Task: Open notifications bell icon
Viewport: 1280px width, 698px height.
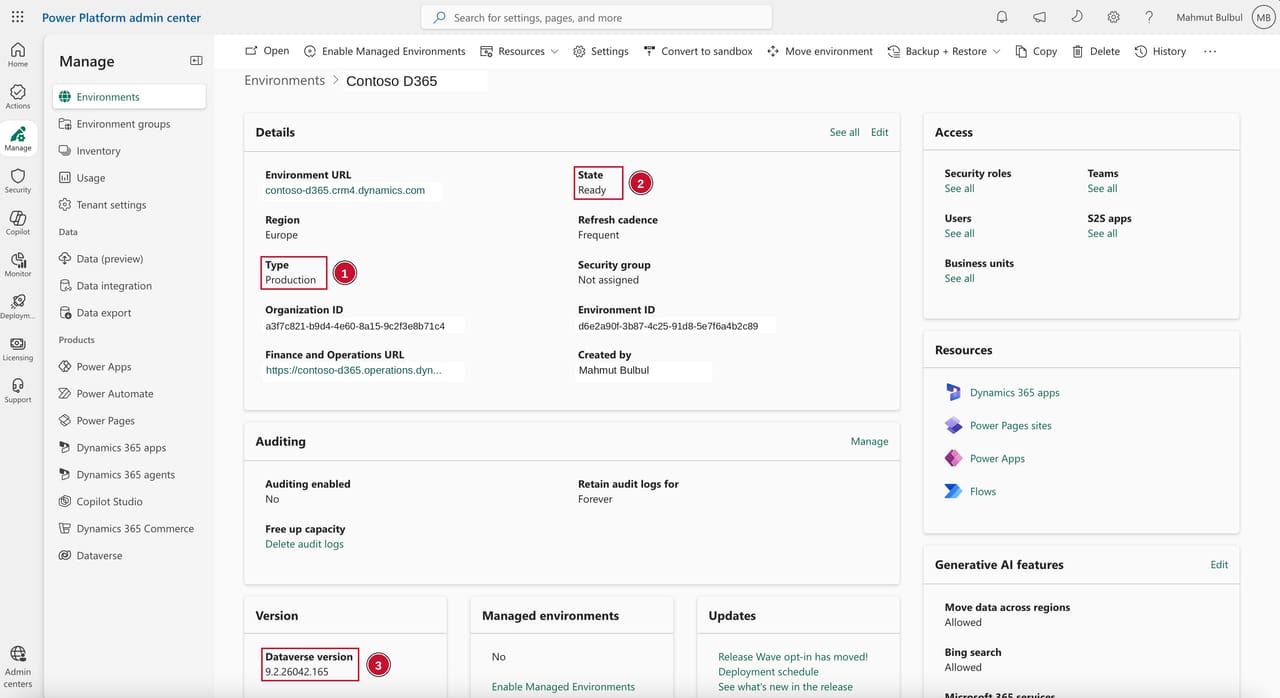Action: [x=1002, y=17]
